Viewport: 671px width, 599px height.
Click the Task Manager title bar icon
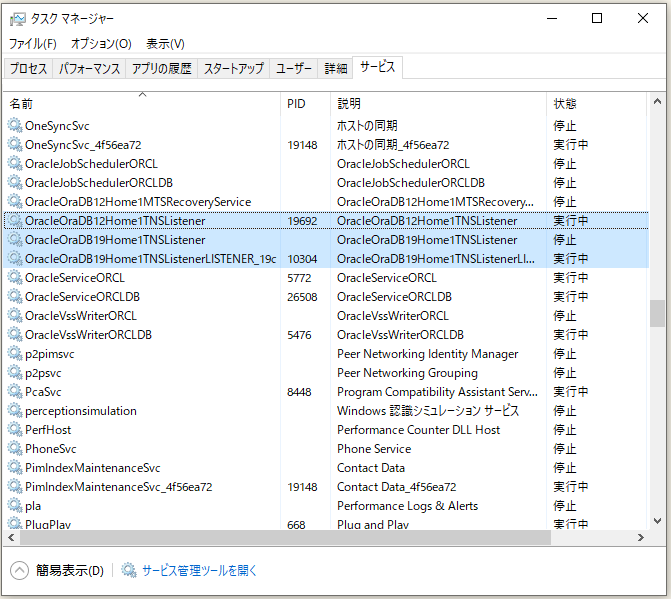point(18,19)
